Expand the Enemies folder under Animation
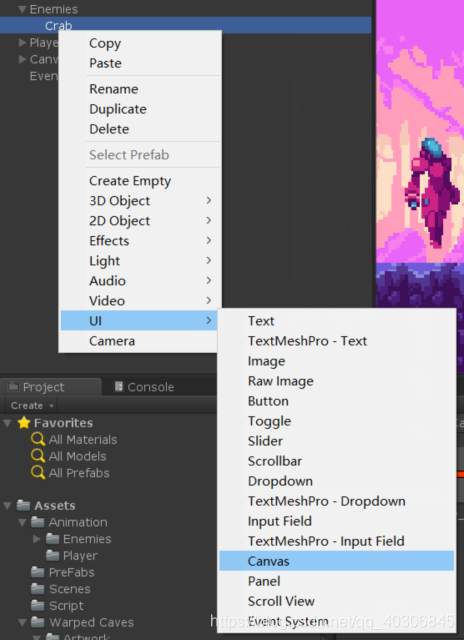 point(37,539)
